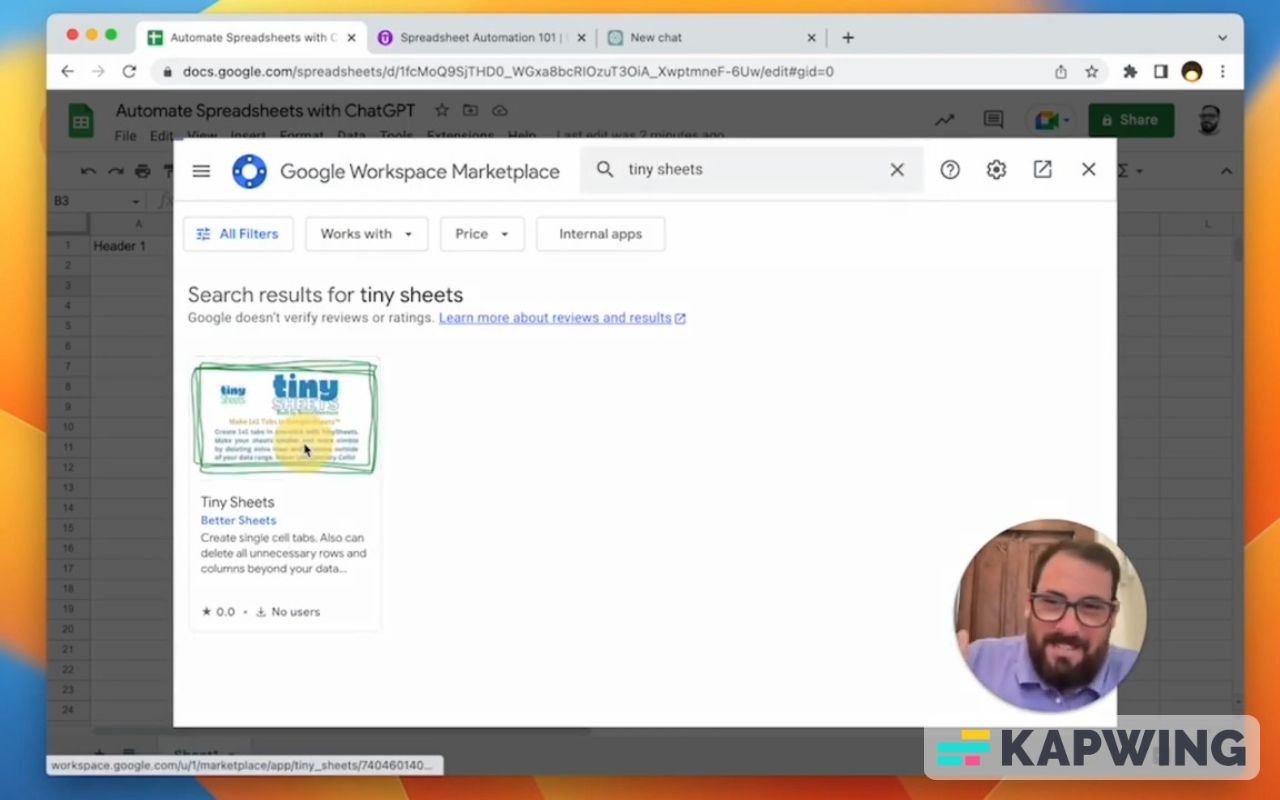The height and width of the screenshot is (800, 1280).
Task: Open the Marketplace hamburger menu
Action: [201, 171]
